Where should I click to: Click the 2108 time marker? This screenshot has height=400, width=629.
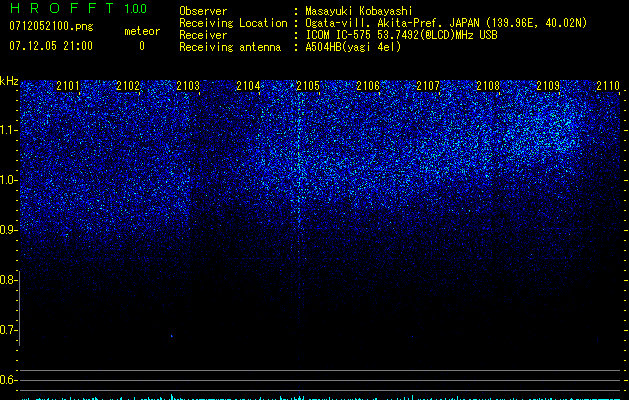[x=488, y=85]
